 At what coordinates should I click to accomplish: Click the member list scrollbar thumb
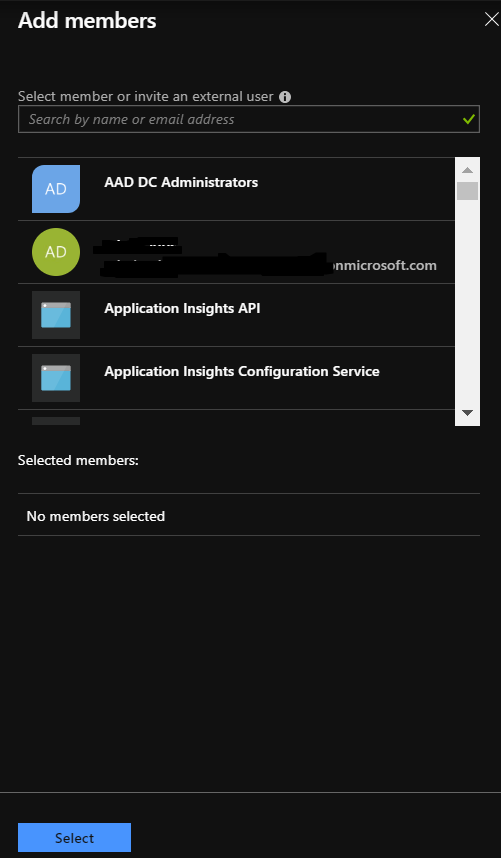[467, 191]
